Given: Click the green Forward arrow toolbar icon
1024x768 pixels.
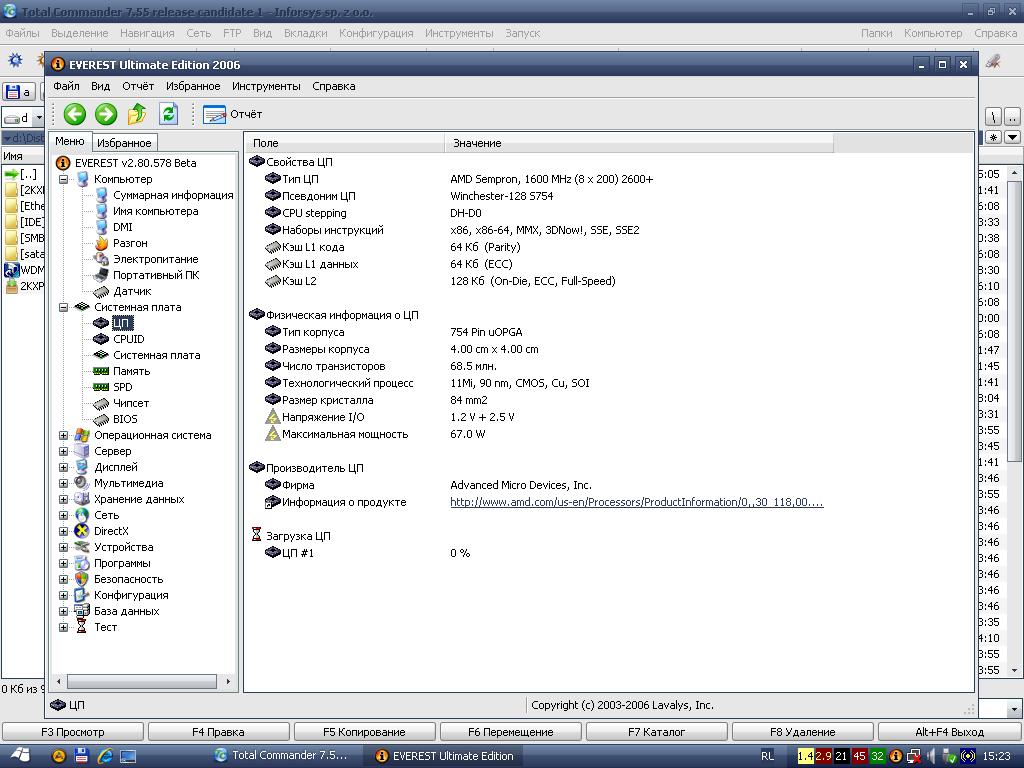Looking at the screenshot, I should pos(105,114).
